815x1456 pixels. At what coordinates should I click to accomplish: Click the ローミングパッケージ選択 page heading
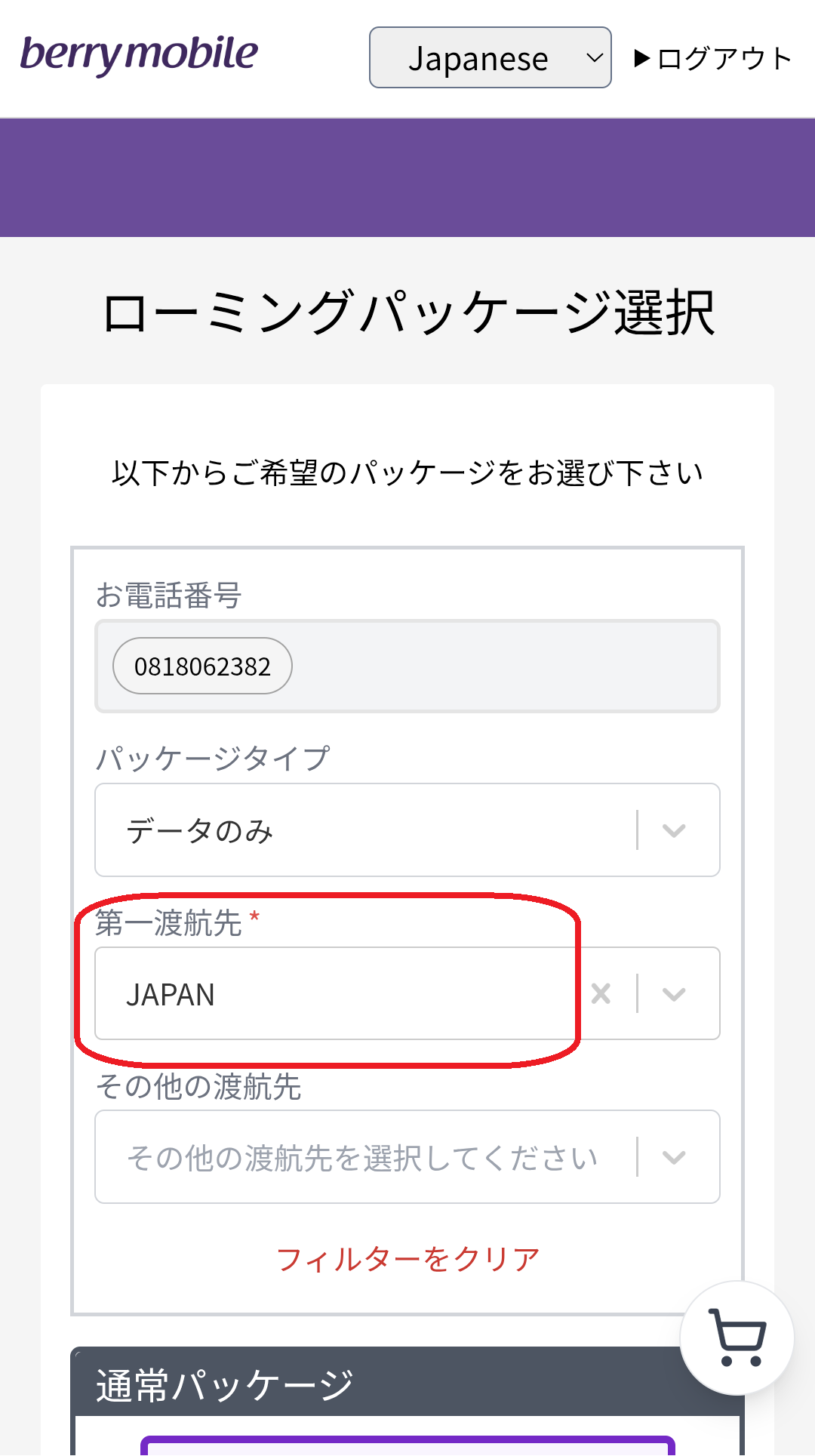407,312
